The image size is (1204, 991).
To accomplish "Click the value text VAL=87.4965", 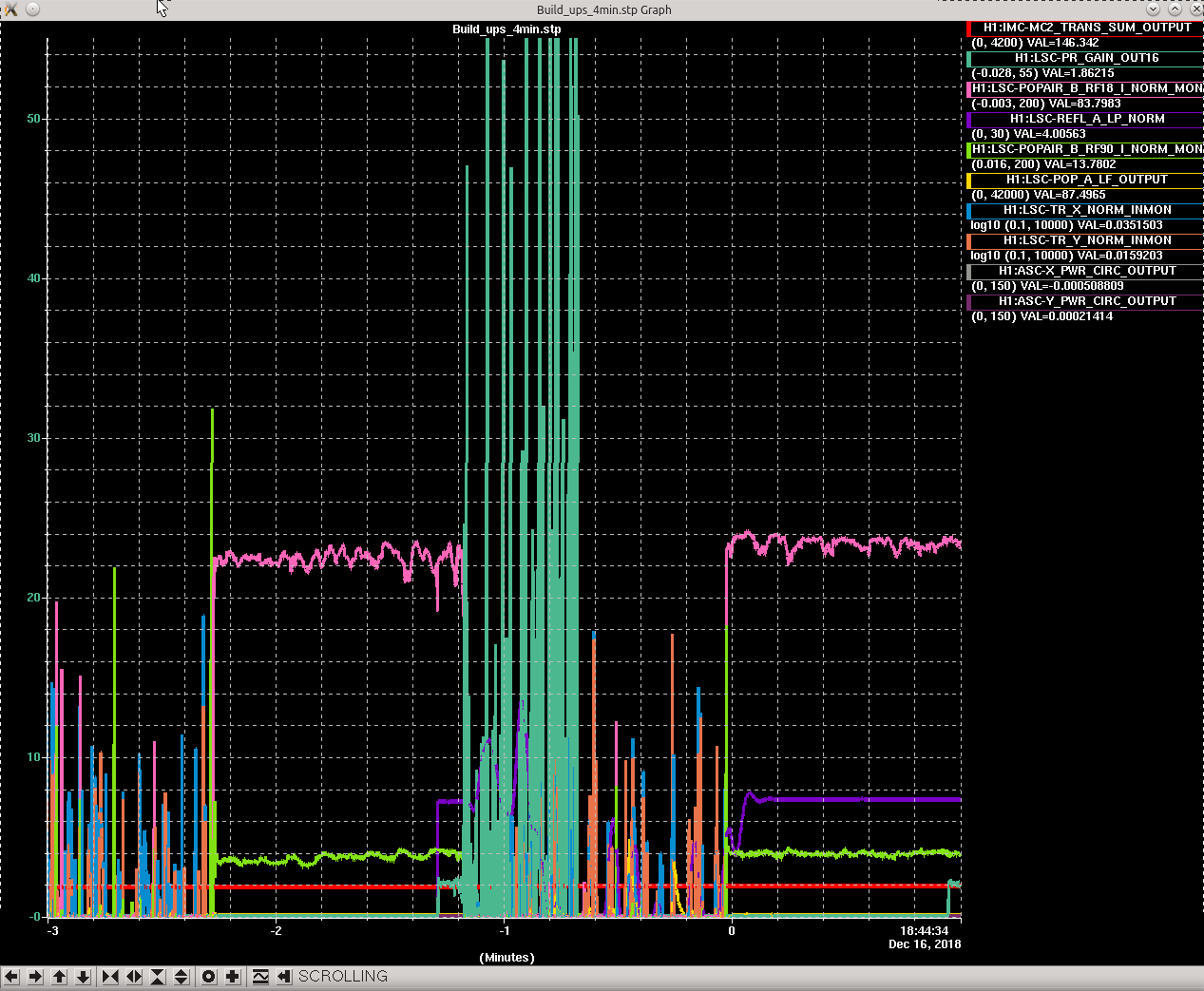I will click(x=1069, y=195).
